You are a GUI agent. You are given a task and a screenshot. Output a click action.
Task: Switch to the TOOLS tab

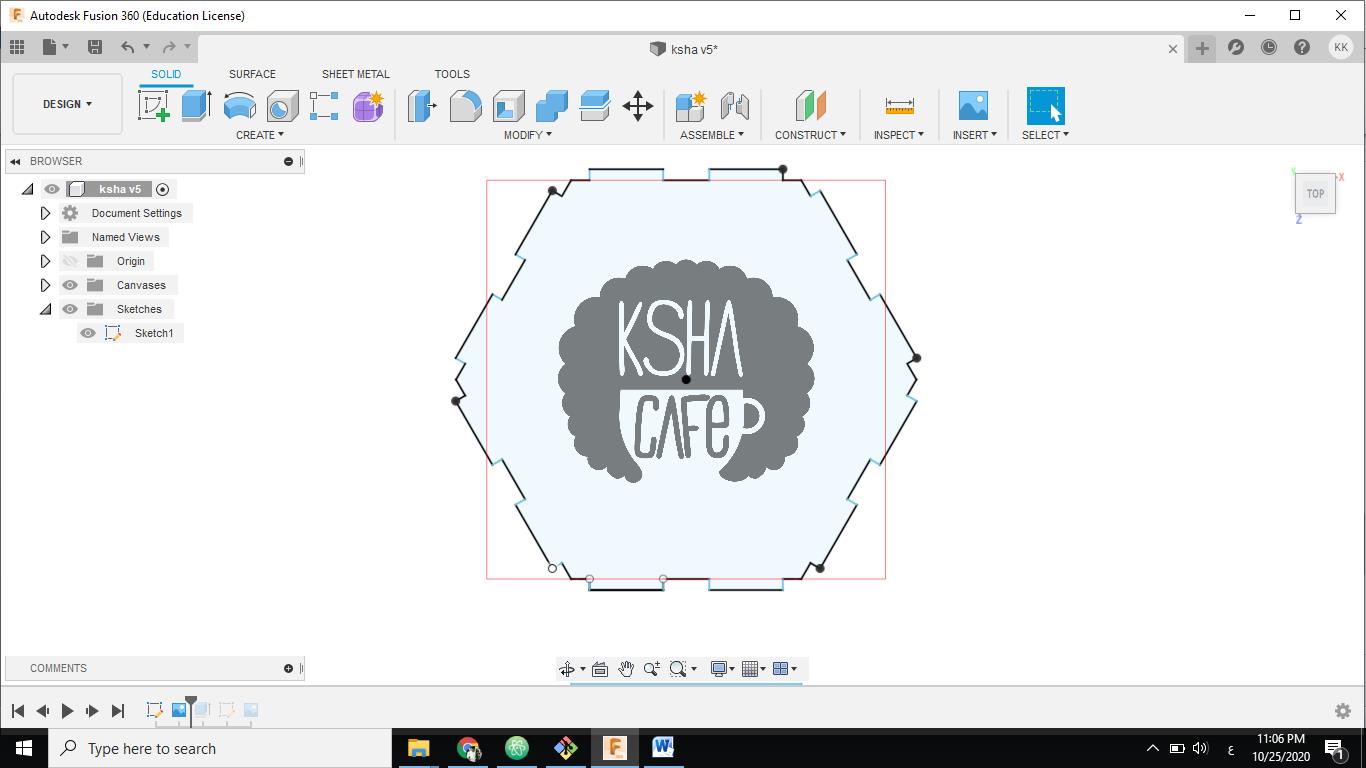coord(452,74)
